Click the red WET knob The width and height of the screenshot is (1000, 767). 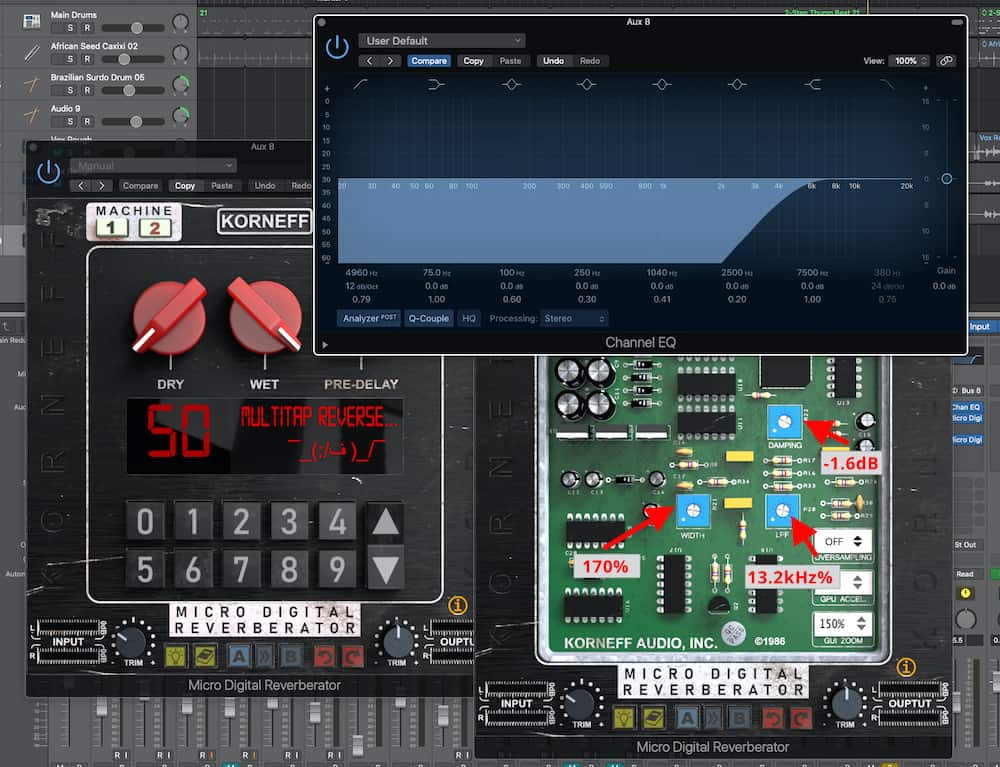pyautogui.click(x=265, y=316)
